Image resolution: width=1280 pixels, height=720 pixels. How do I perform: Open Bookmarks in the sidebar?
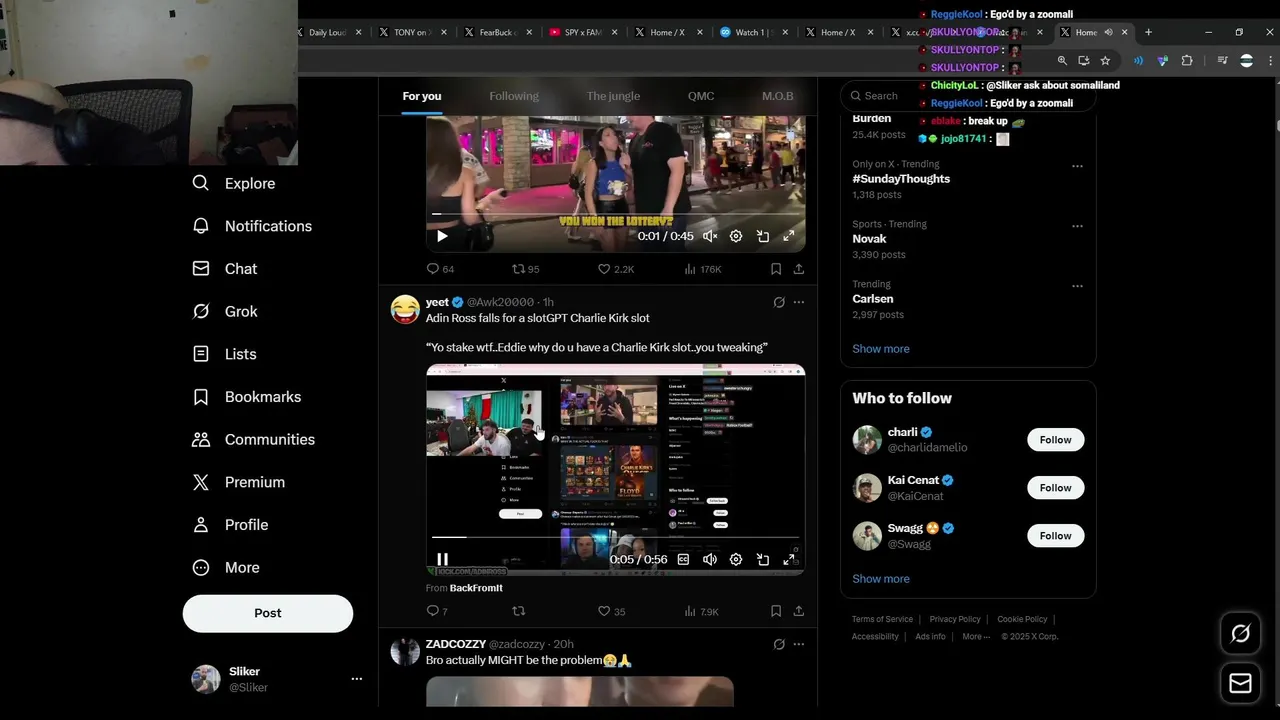246,397
